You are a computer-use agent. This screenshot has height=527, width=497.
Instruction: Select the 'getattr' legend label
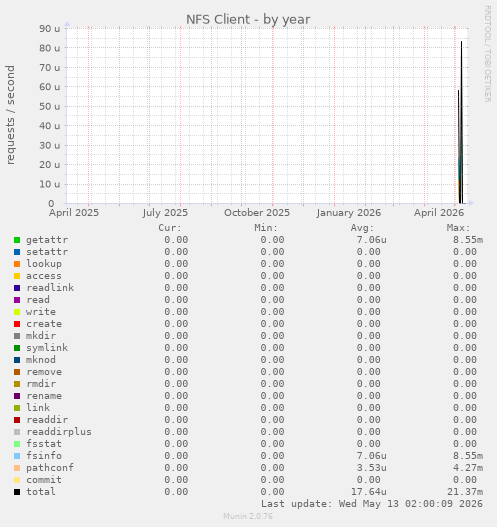(x=47, y=240)
